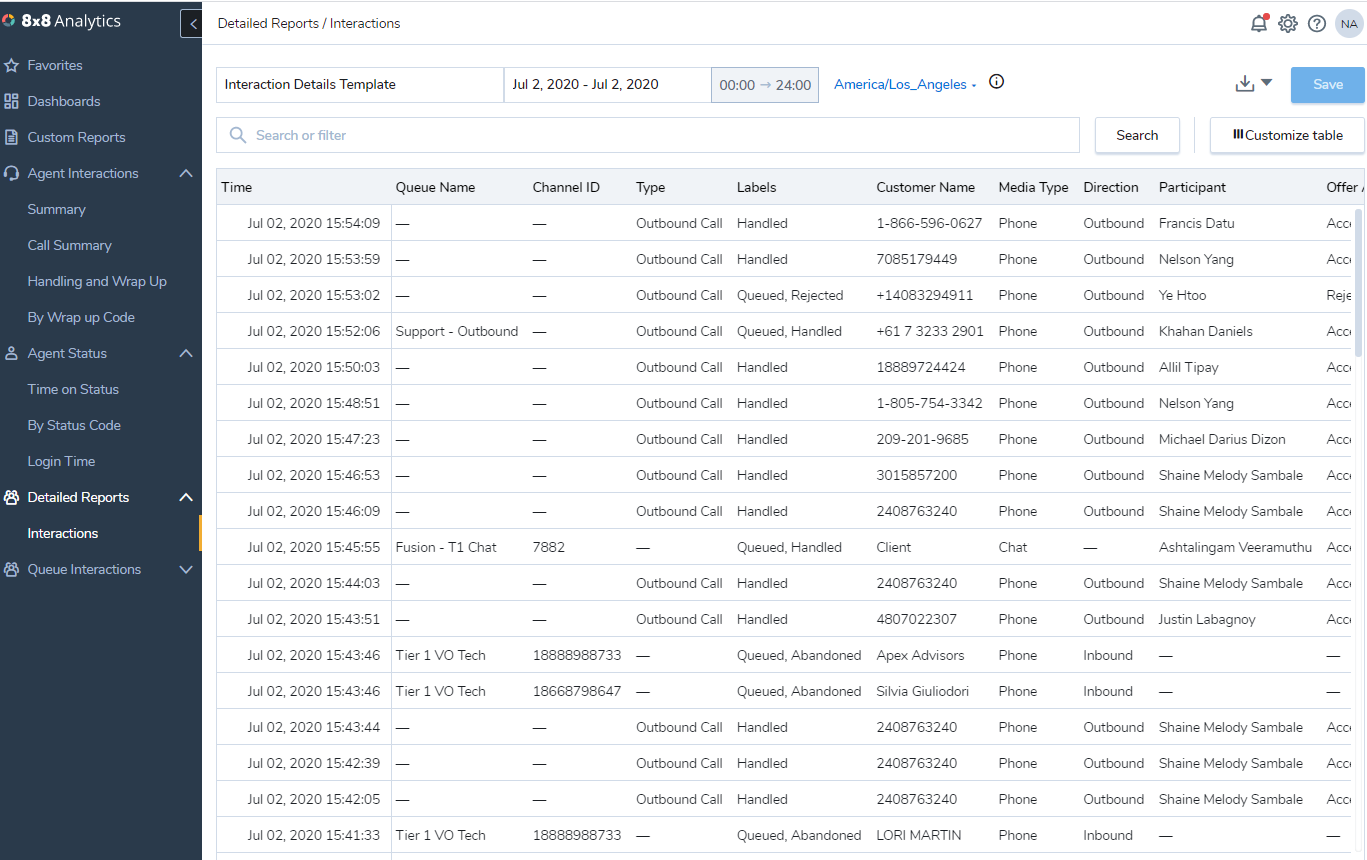The image size is (1367, 860).
Task: Click participant Francis Datu
Action: (x=1196, y=223)
